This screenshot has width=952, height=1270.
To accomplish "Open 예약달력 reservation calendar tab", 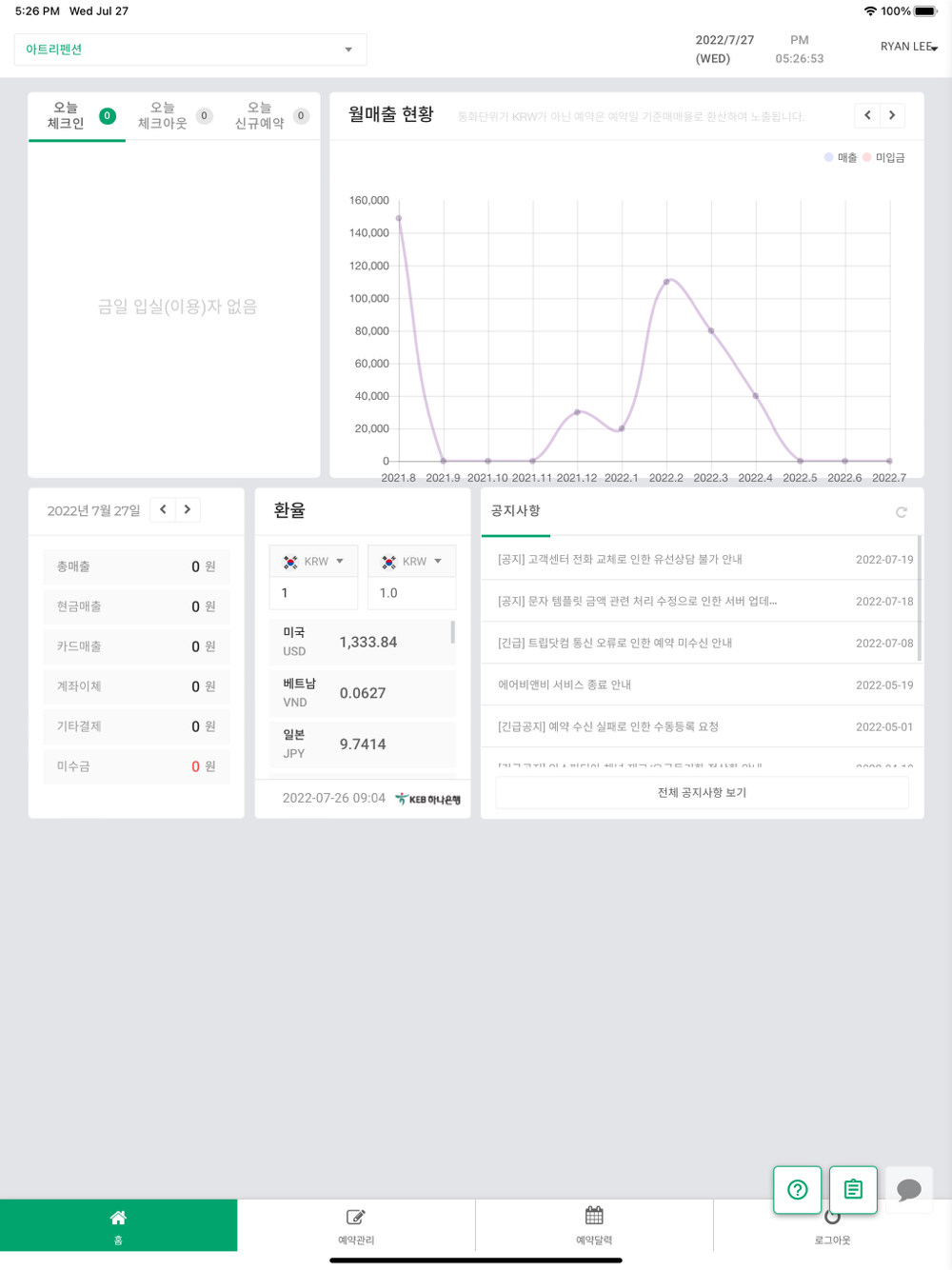I will tap(594, 1226).
